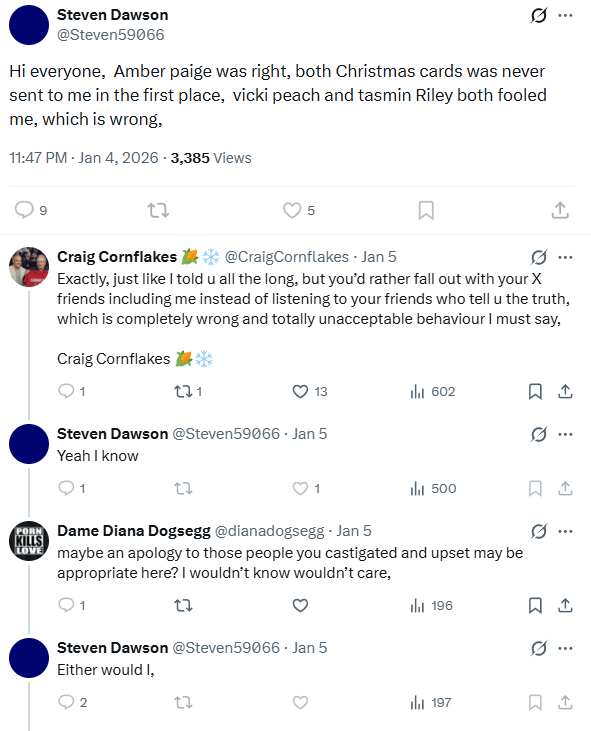The height and width of the screenshot is (731, 591).
Task: Like the main post with 5 likes
Action: pos(292,210)
